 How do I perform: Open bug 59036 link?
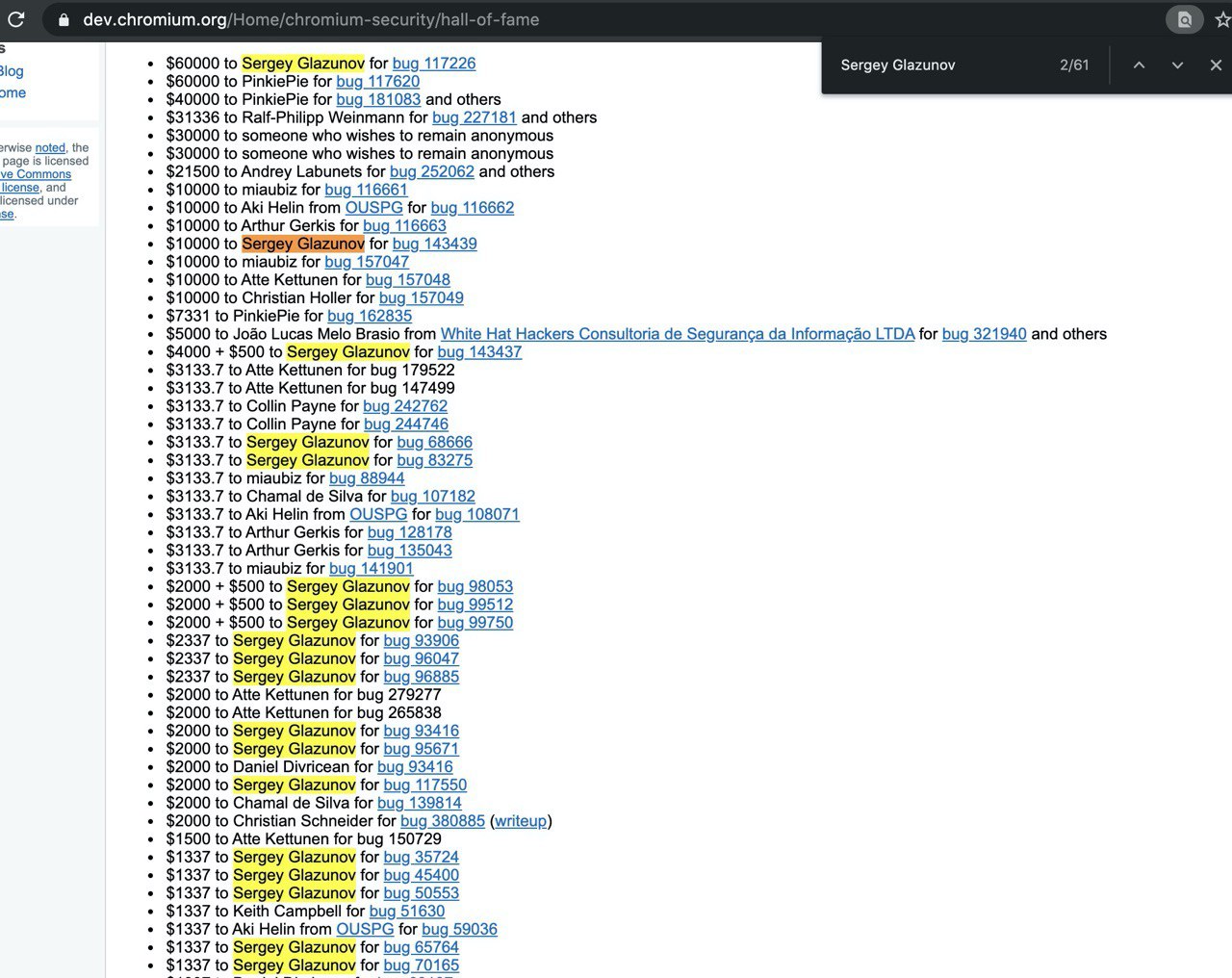460,930
